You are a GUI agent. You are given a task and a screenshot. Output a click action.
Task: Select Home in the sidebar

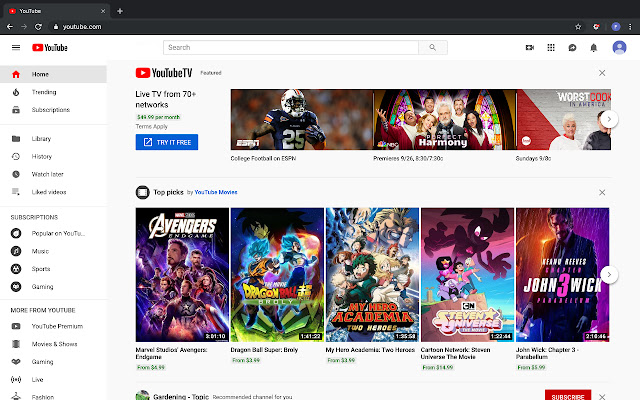pyautogui.click(x=53, y=74)
